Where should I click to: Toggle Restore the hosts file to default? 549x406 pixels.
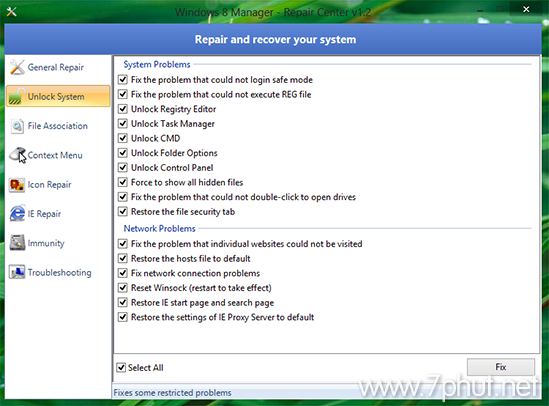(x=123, y=258)
